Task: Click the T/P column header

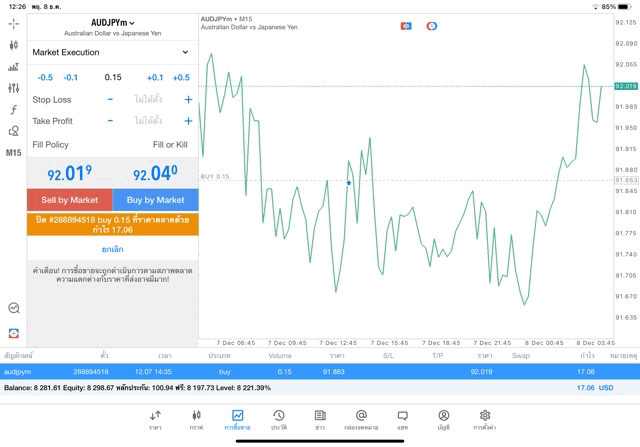Action: [438, 356]
